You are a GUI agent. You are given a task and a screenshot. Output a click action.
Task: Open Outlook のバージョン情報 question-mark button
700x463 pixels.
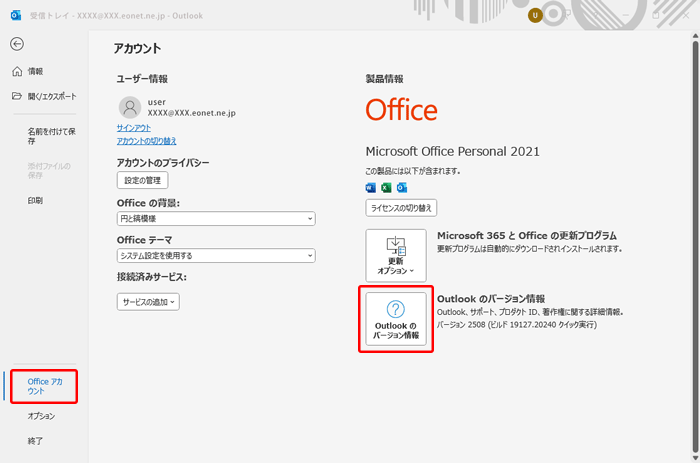(395, 321)
